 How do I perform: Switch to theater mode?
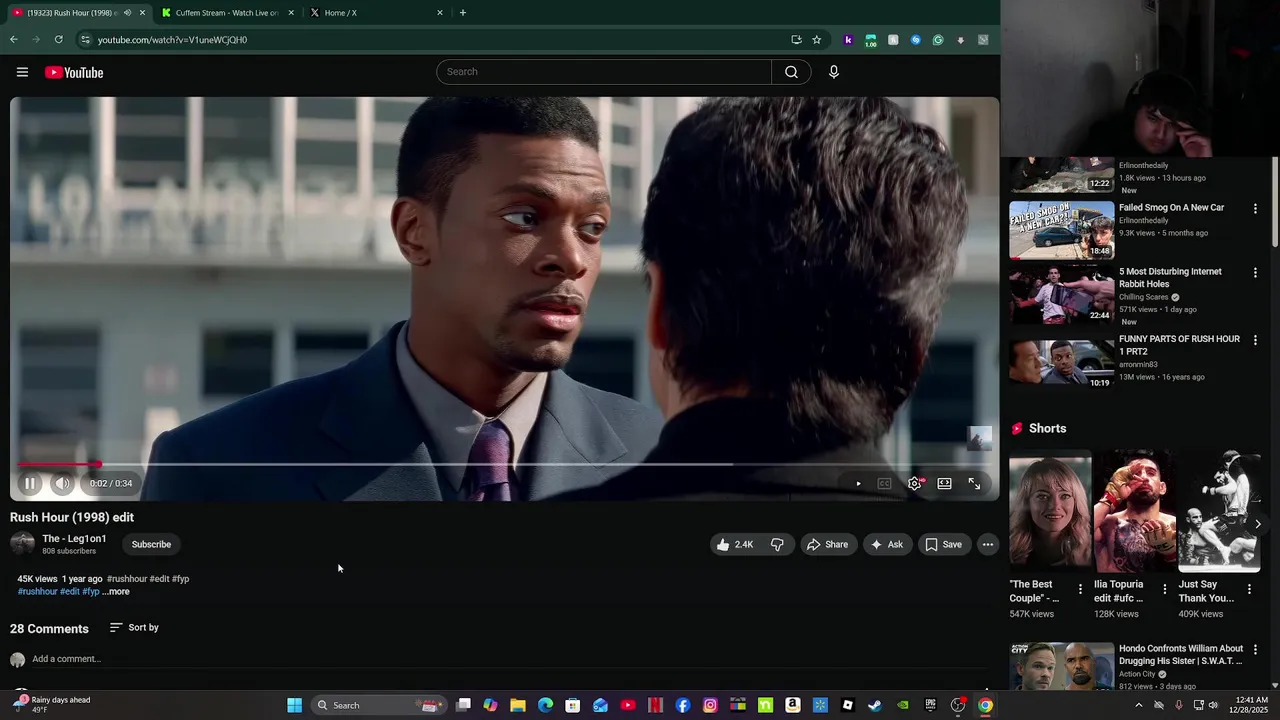pos(944,484)
